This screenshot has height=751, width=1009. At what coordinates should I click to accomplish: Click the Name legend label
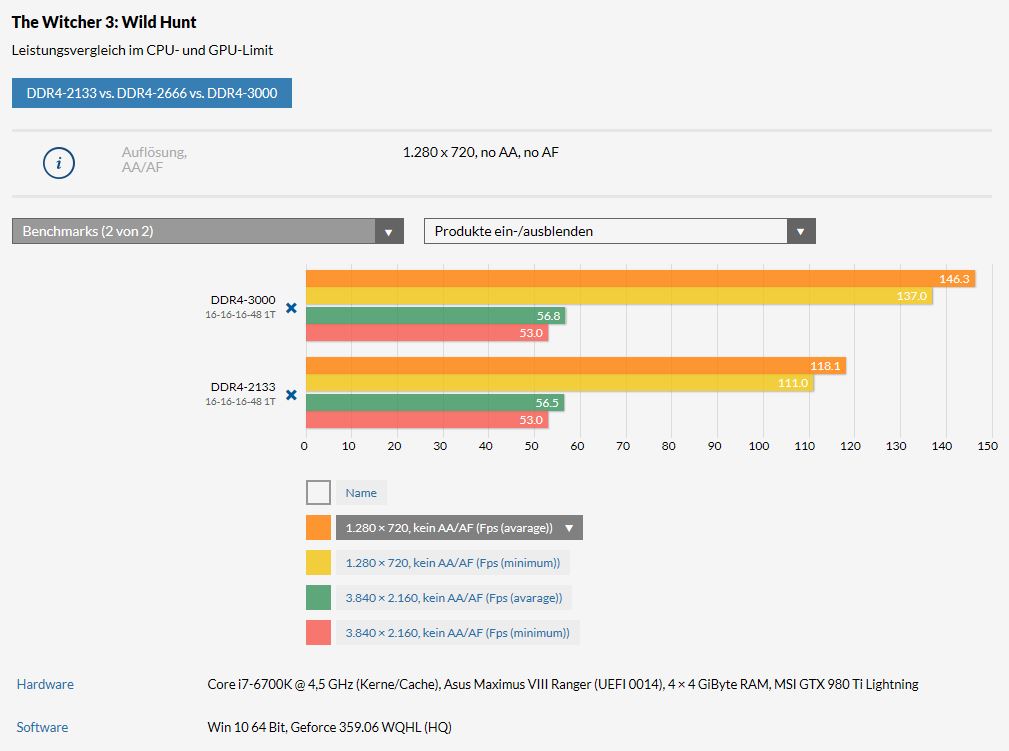click(361, 493)
